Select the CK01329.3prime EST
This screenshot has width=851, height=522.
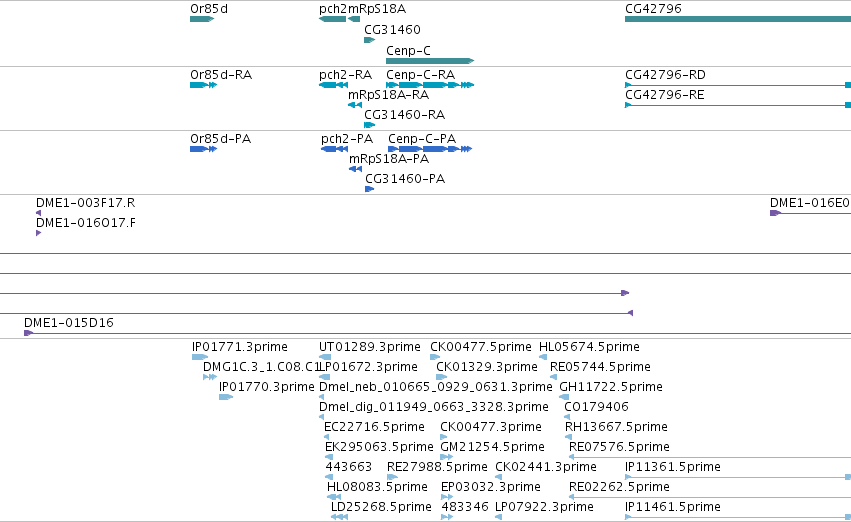(442, 377)
